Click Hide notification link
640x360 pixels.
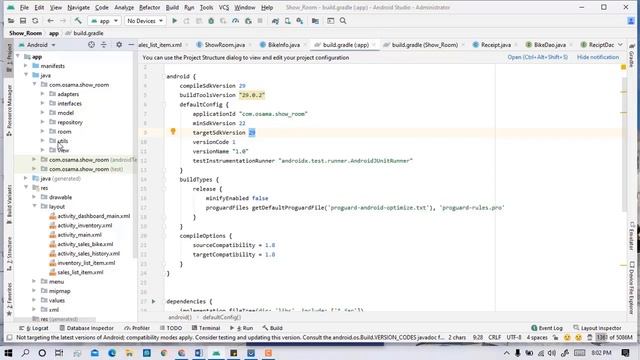[x=598, y=57]
